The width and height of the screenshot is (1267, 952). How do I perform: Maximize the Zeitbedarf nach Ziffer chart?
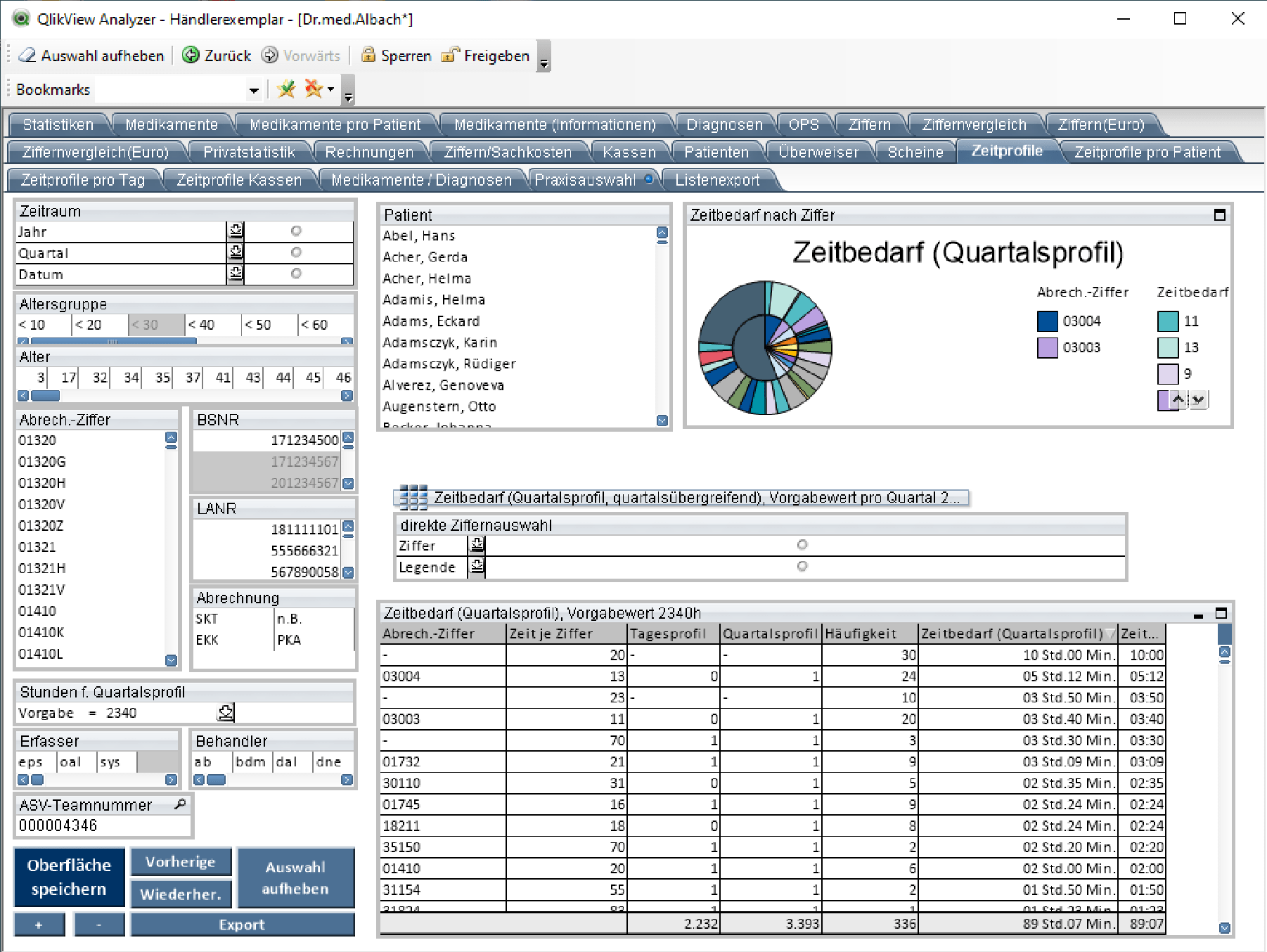(1220, 215)
